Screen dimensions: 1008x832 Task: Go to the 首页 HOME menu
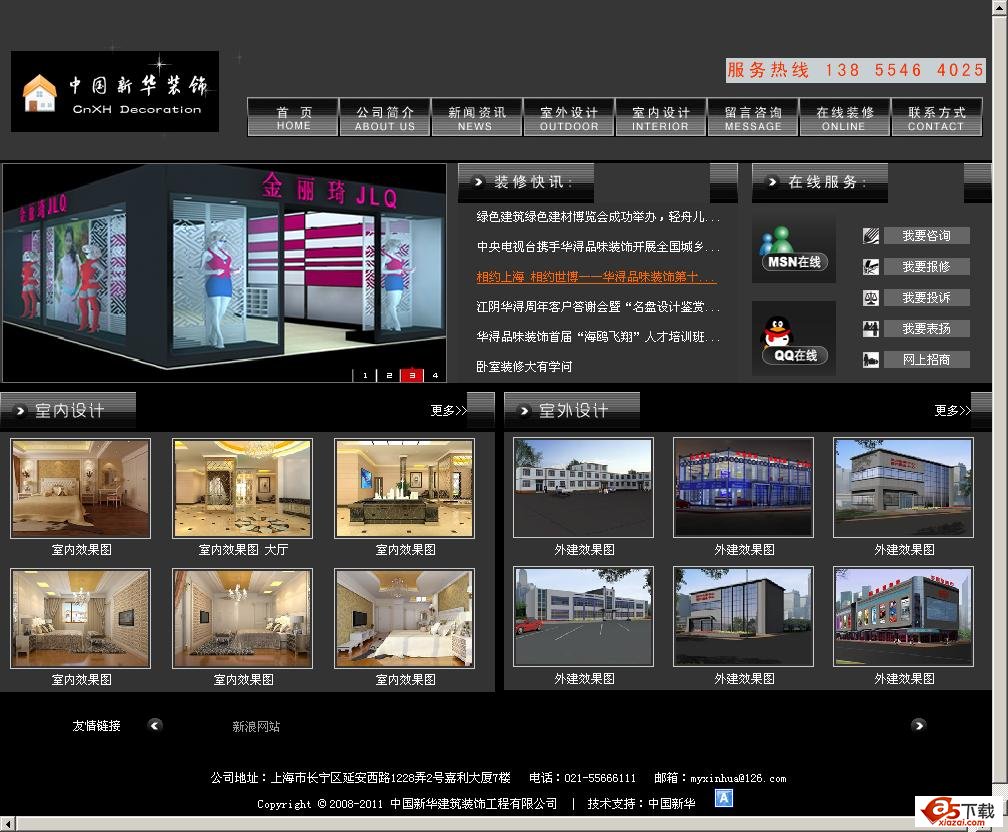pyautogui.click(x=293, y=118)
